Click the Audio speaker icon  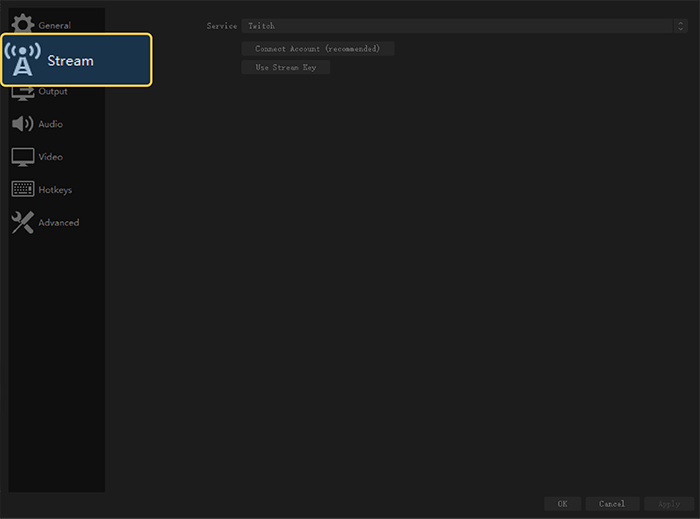(22, 124)
